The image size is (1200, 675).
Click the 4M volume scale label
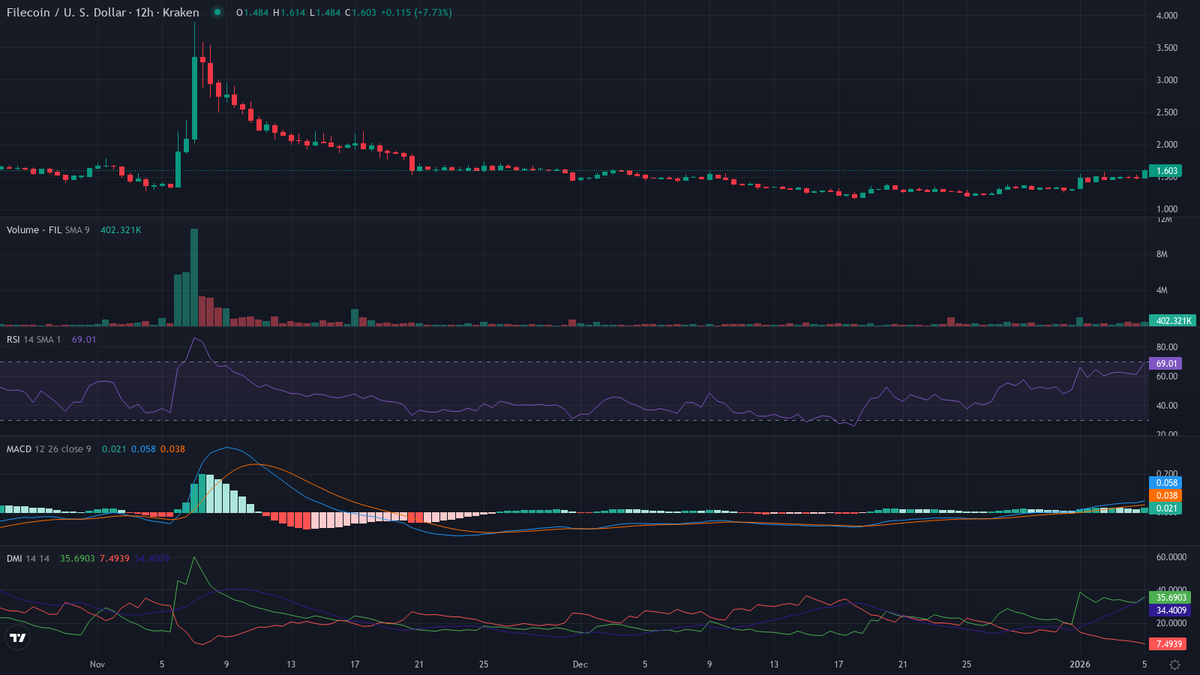tap(1162, 291)
